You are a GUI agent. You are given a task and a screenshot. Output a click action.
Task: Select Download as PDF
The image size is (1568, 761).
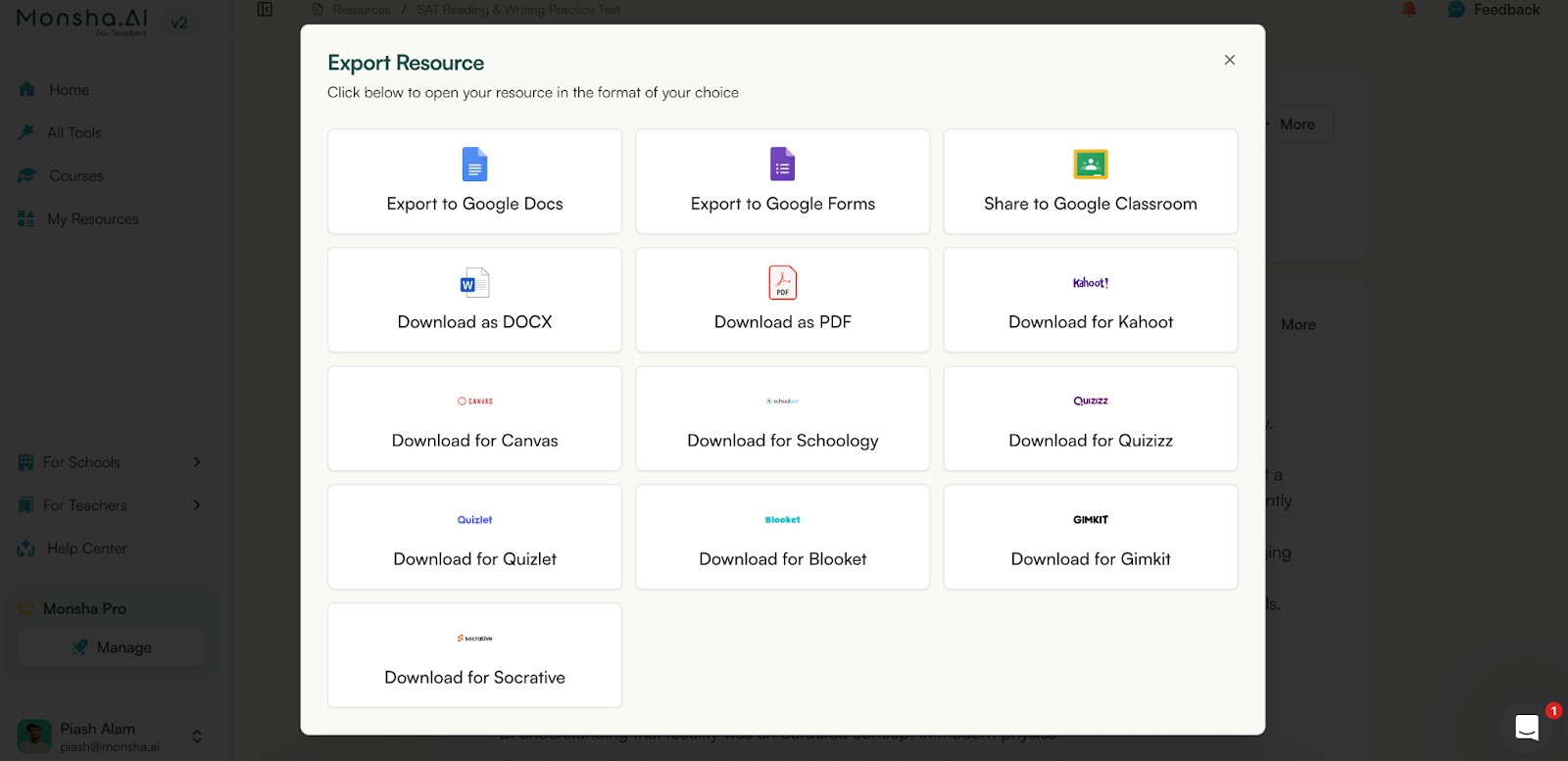pyautogui.click(x=782, y=300)
